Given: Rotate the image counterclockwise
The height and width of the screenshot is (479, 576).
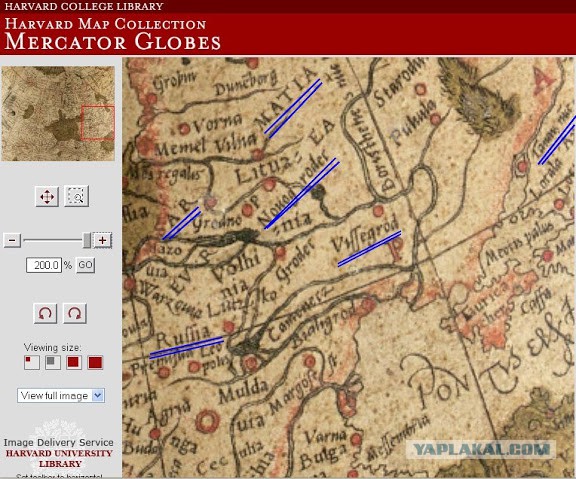Looking at the screenshot, I should tap(45, 313).
